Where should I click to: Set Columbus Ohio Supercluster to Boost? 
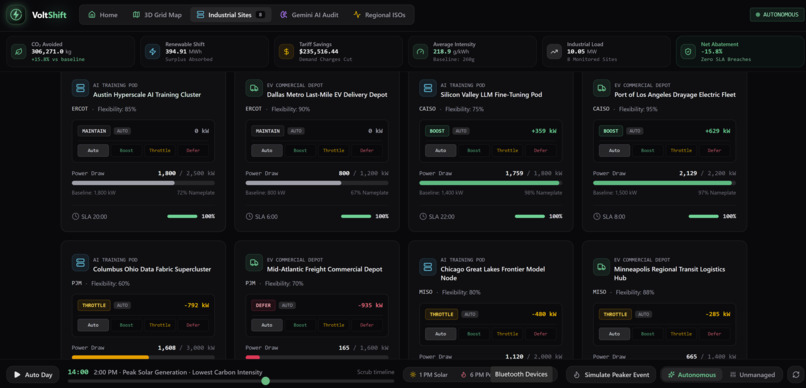[x=126, y=325]
